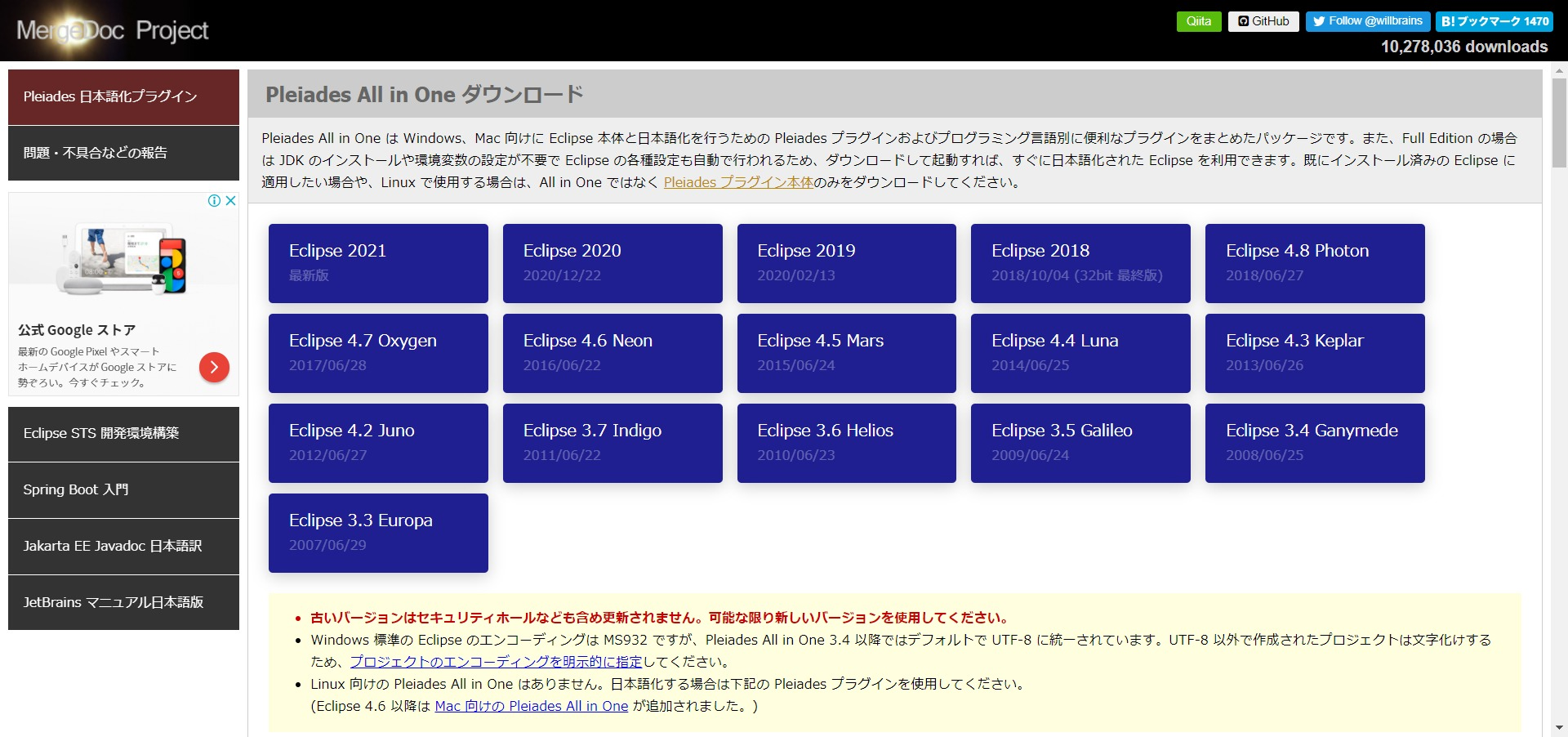
Task: Click the vertical scrollbar thumb
Action: [1559, 123]
